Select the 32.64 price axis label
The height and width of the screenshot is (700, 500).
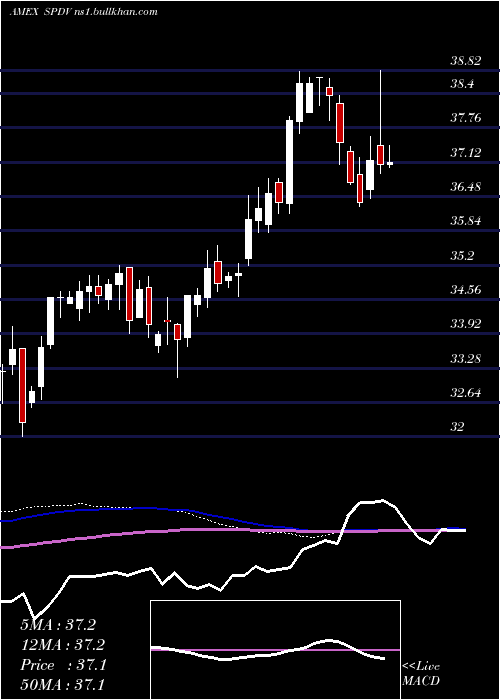[465, 393]
